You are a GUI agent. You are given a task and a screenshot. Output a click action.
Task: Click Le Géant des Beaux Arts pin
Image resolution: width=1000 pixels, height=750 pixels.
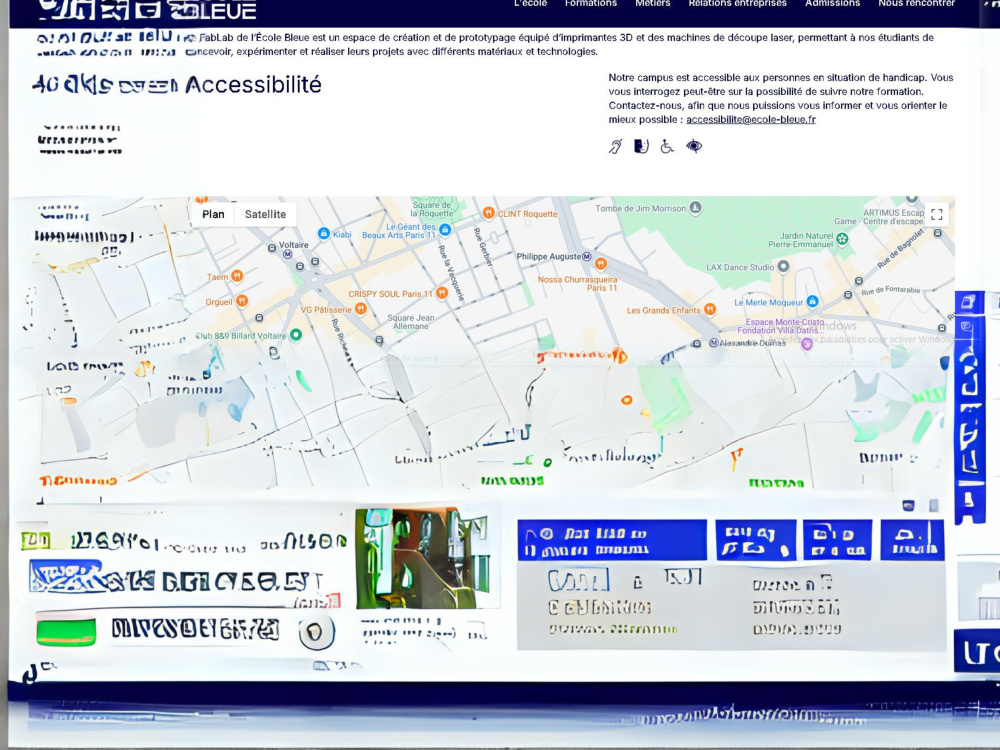coord(445,229)
